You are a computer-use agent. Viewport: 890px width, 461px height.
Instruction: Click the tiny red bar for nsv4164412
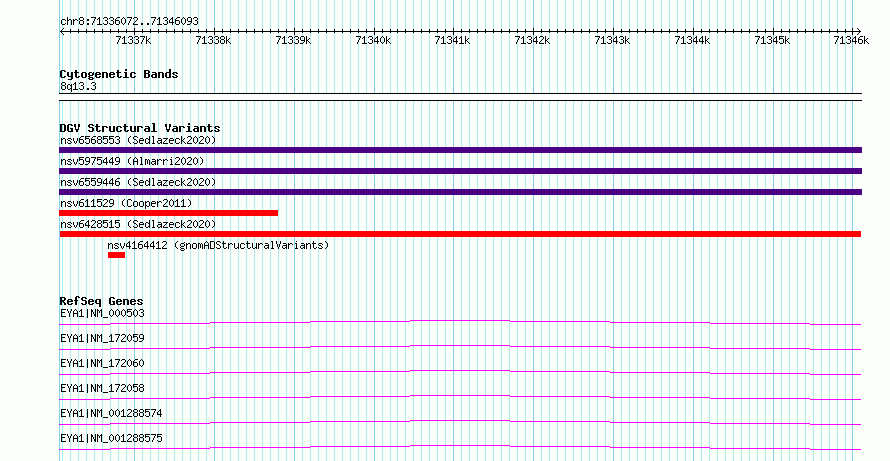(116, 255)
